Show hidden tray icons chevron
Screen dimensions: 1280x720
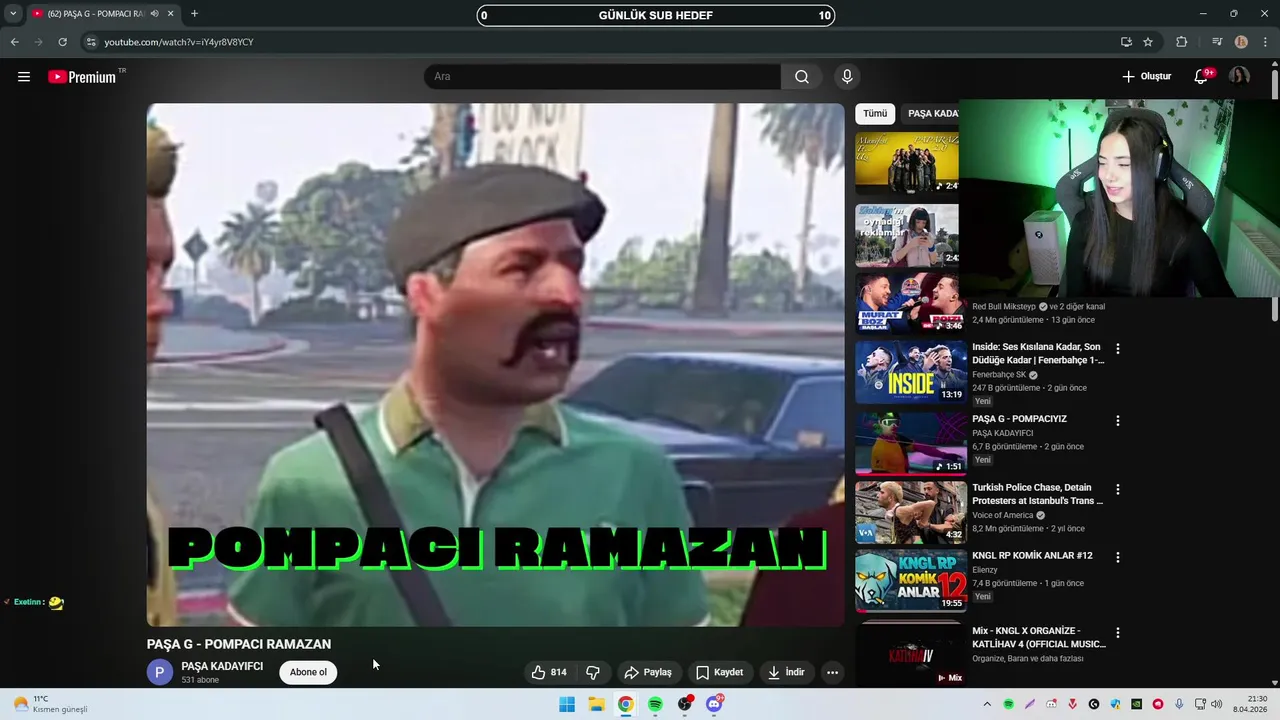987,704
